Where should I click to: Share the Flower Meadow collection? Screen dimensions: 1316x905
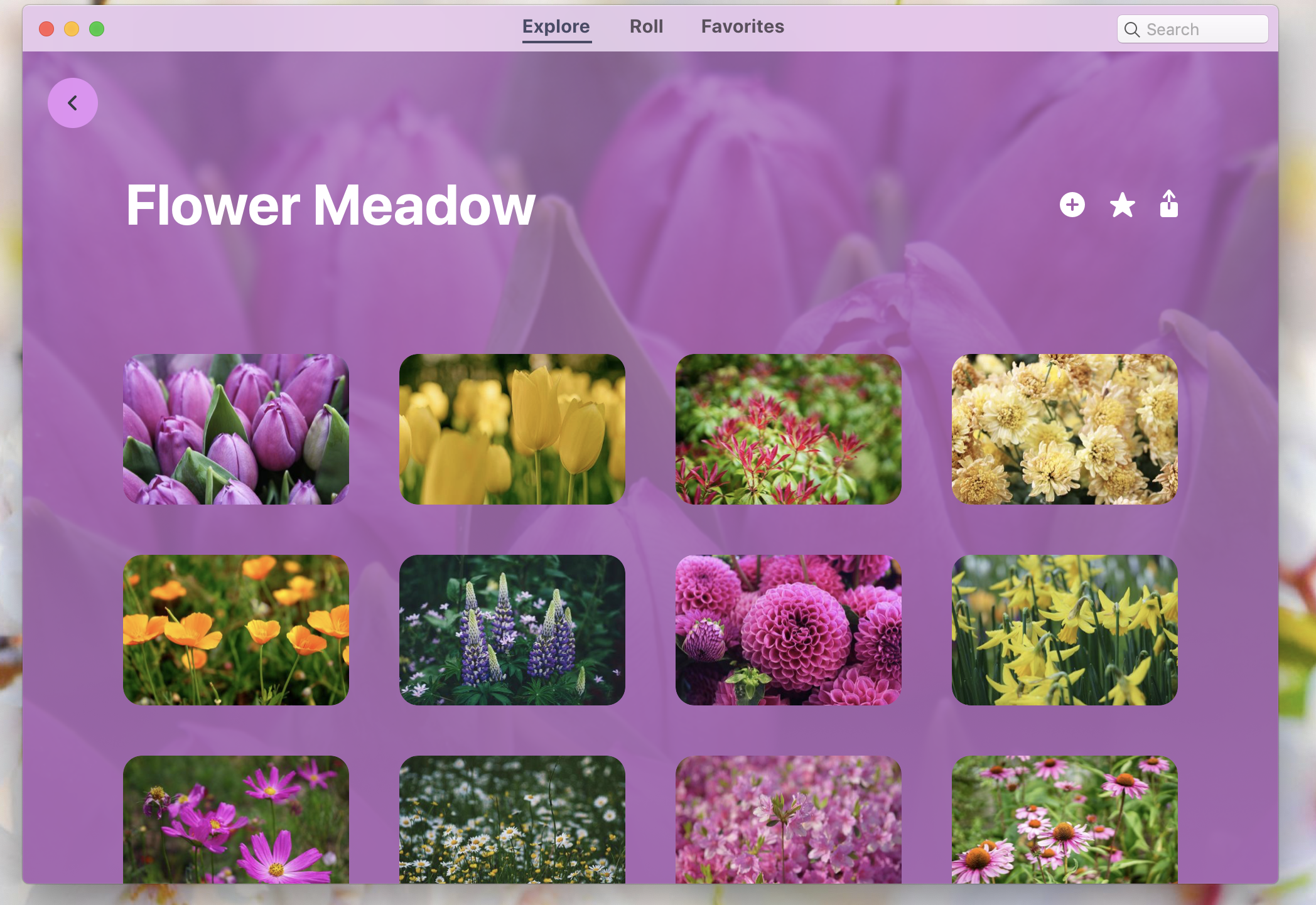[1169, 203]
